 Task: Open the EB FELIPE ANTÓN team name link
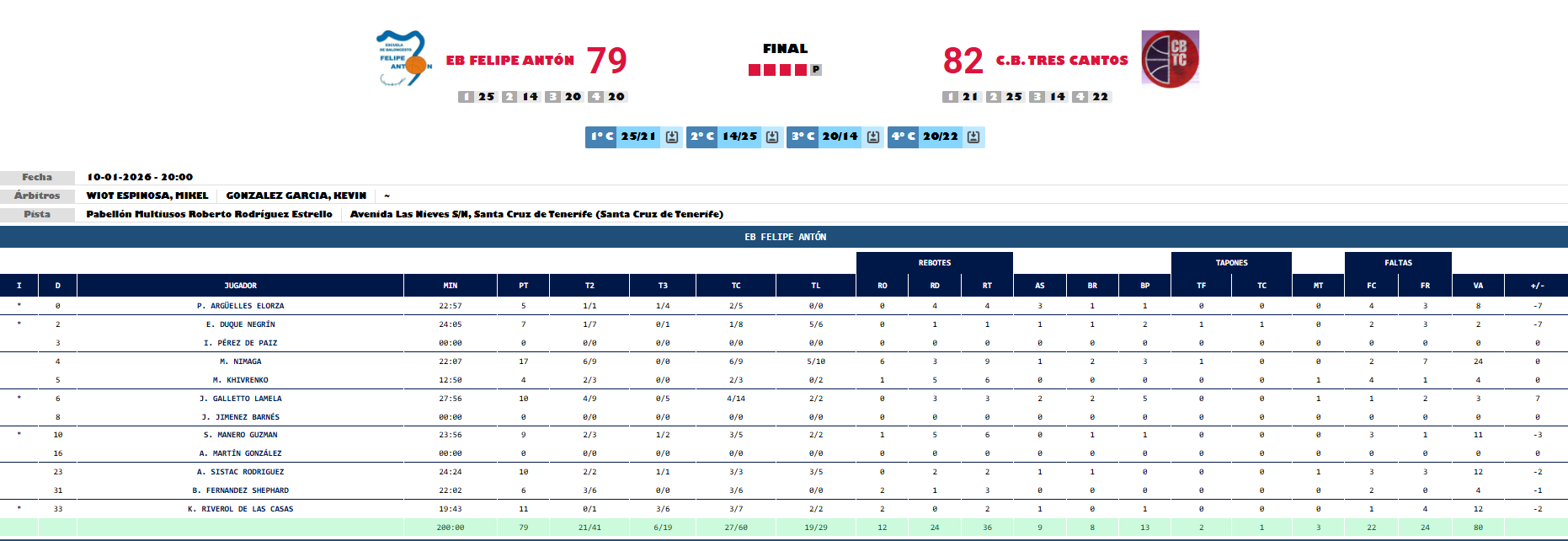509,61
